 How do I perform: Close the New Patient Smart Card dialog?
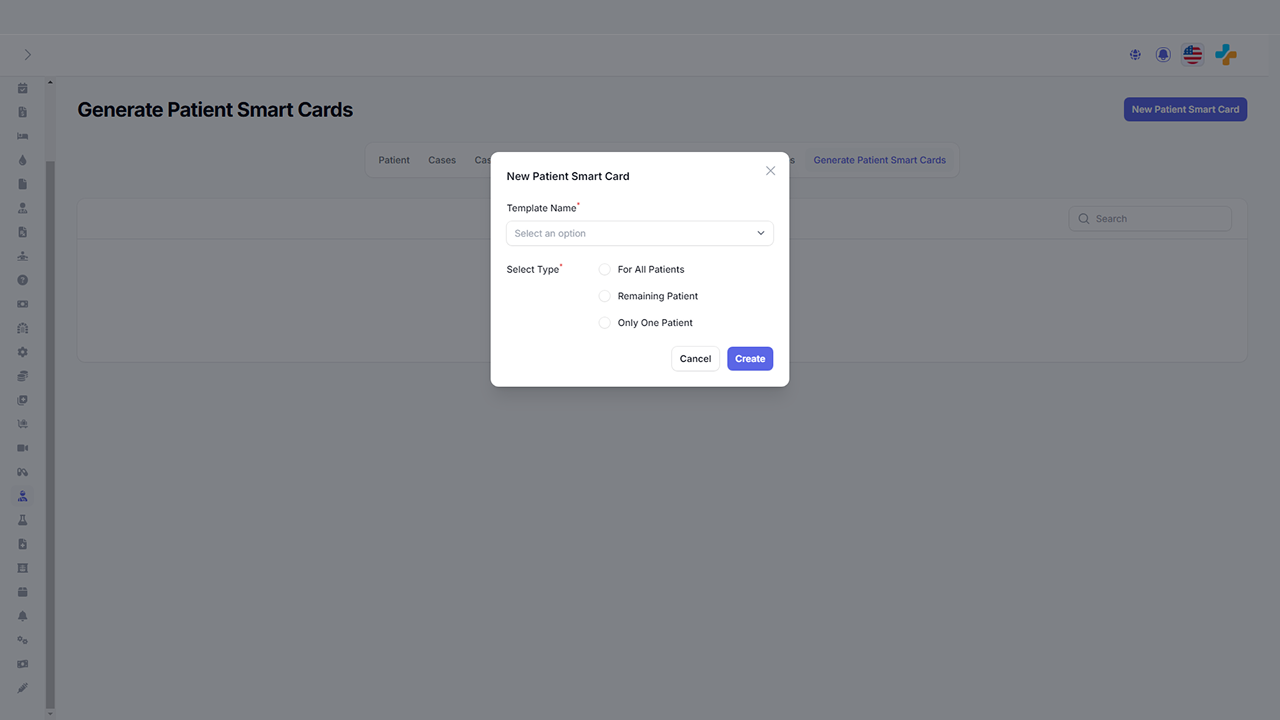(x=770, y=171)
